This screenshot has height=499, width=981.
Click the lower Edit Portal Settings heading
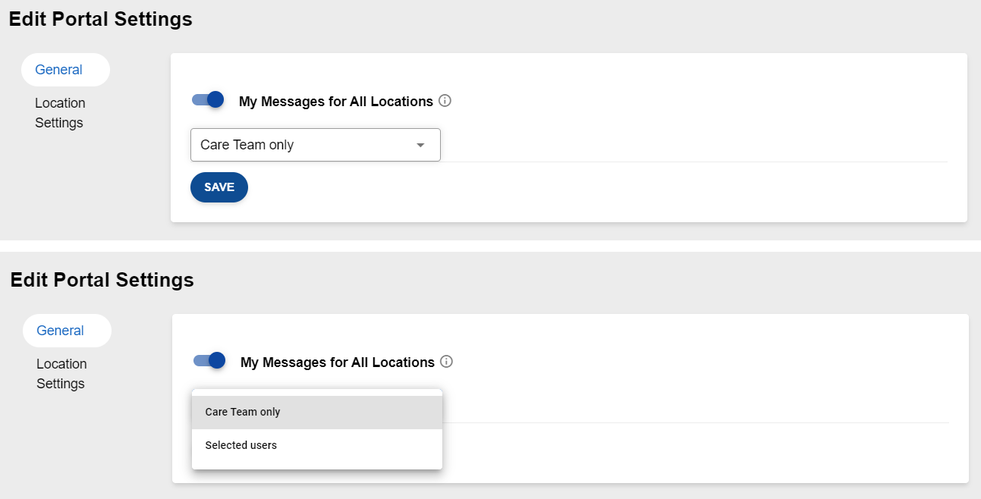pos(102,280)
